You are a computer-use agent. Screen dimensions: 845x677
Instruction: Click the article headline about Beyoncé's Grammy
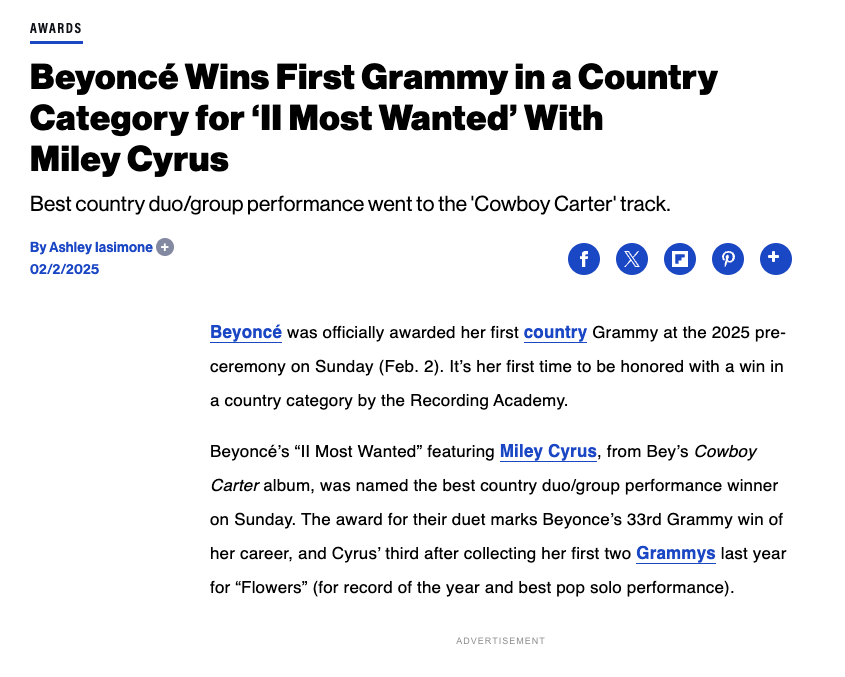click(x=373, y=117)
